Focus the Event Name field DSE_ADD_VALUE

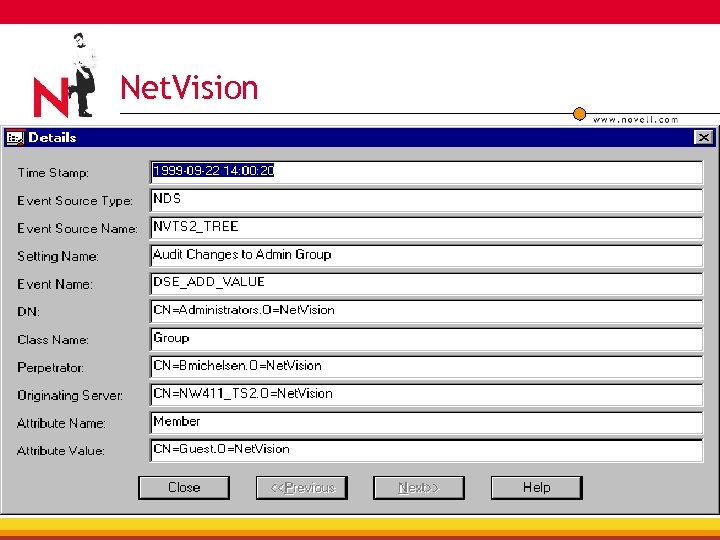[x=426, y=283]
